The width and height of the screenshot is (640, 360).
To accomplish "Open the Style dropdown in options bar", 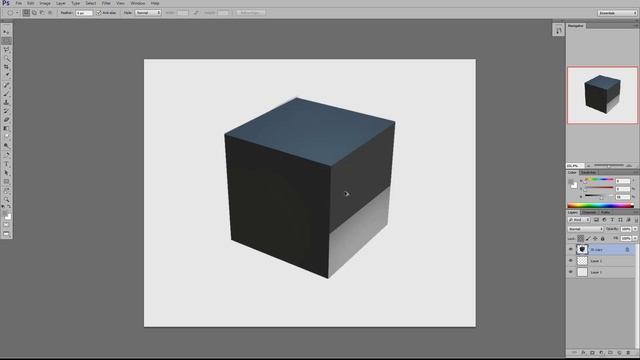I will coord(148,13).
